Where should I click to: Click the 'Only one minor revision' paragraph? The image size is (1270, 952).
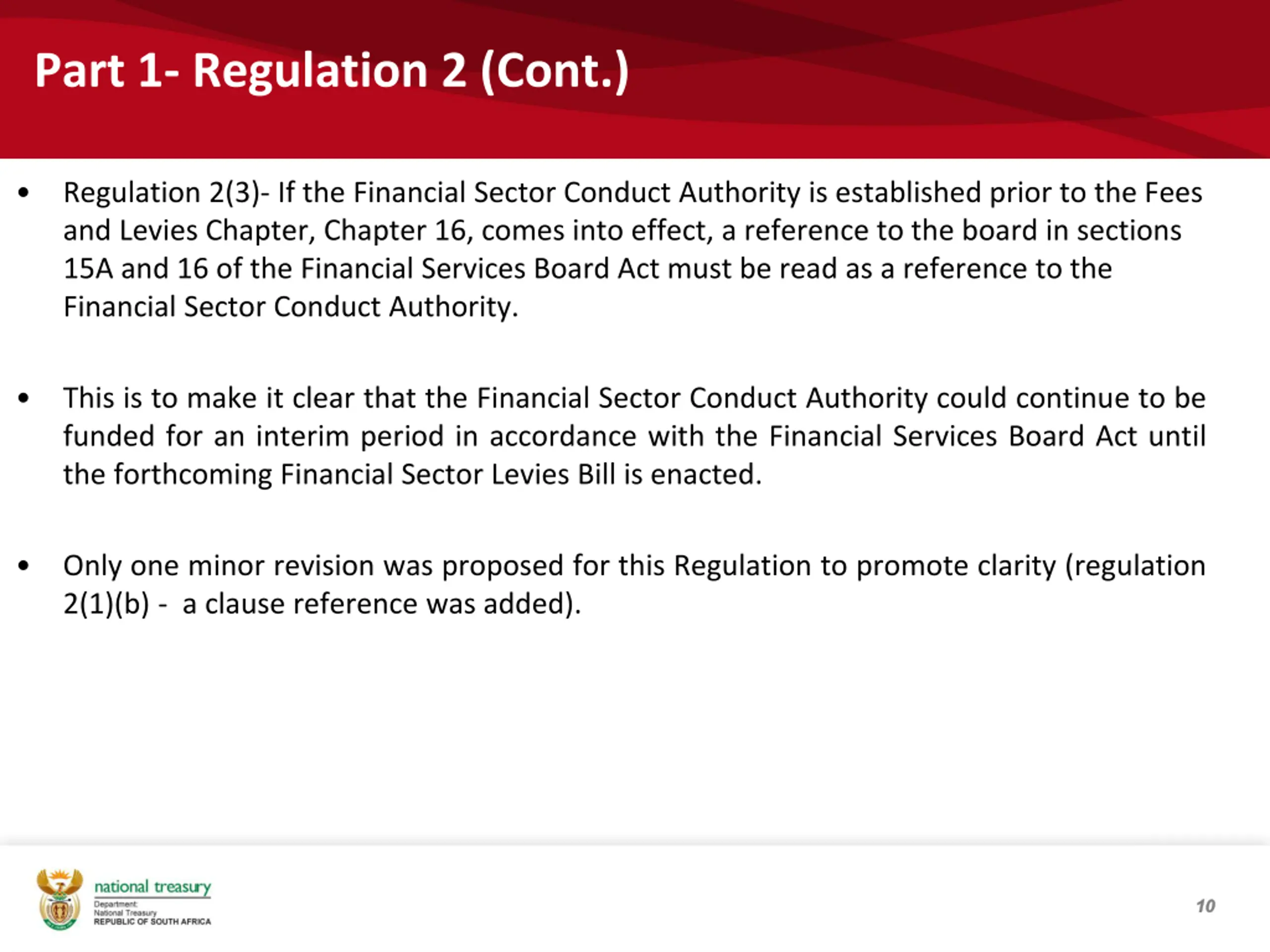coord(635,585)
